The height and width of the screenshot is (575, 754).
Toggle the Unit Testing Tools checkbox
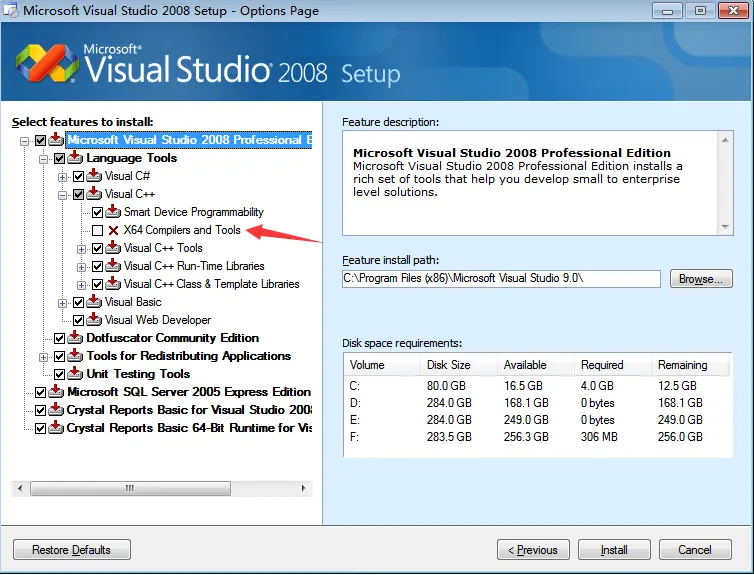click(59, 375)
